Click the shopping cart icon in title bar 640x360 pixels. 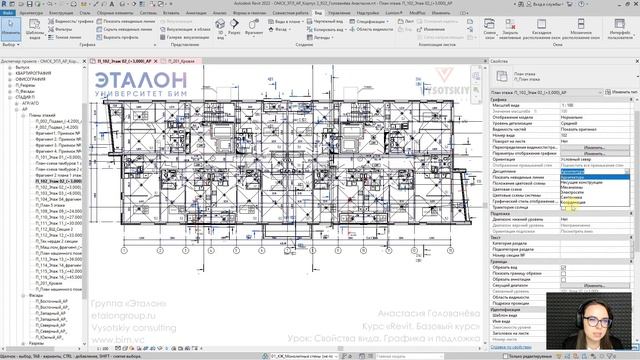[570, 4]
